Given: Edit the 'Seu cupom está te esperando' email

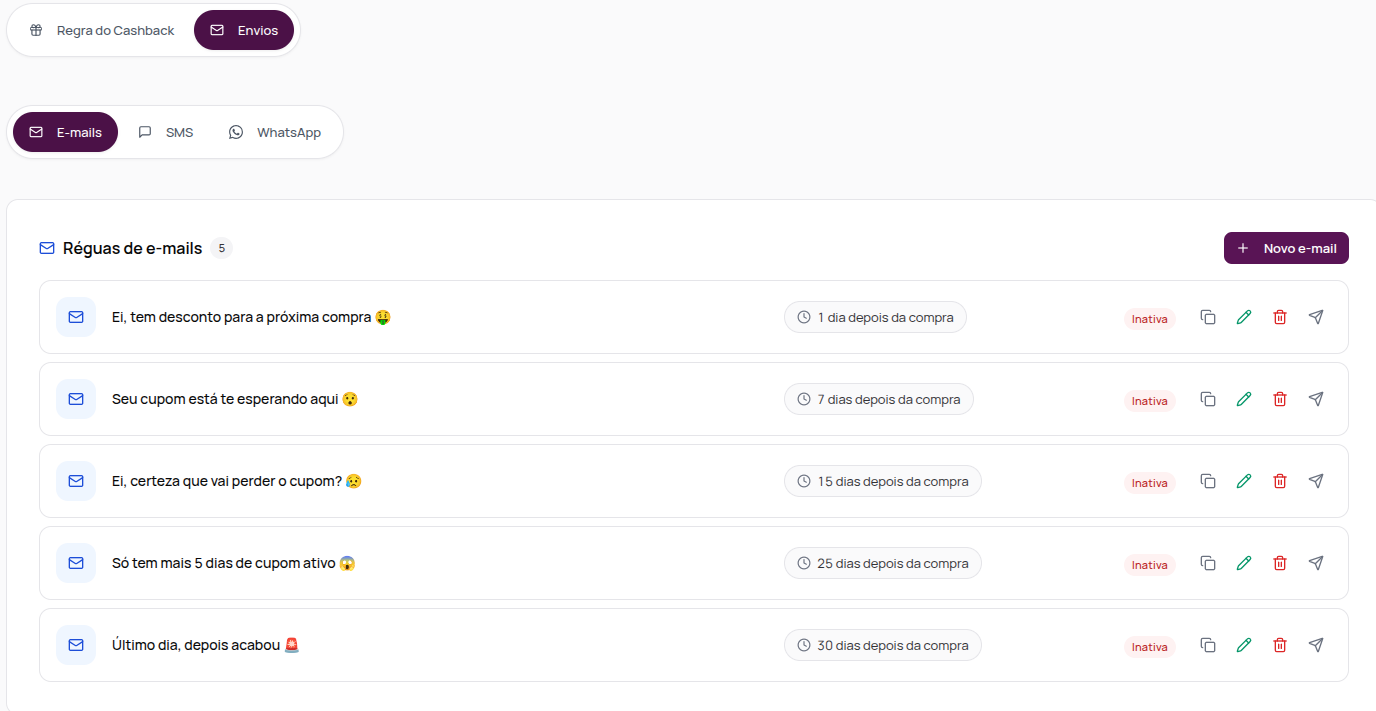Looking at the screenshot, I should point(1244,399).
